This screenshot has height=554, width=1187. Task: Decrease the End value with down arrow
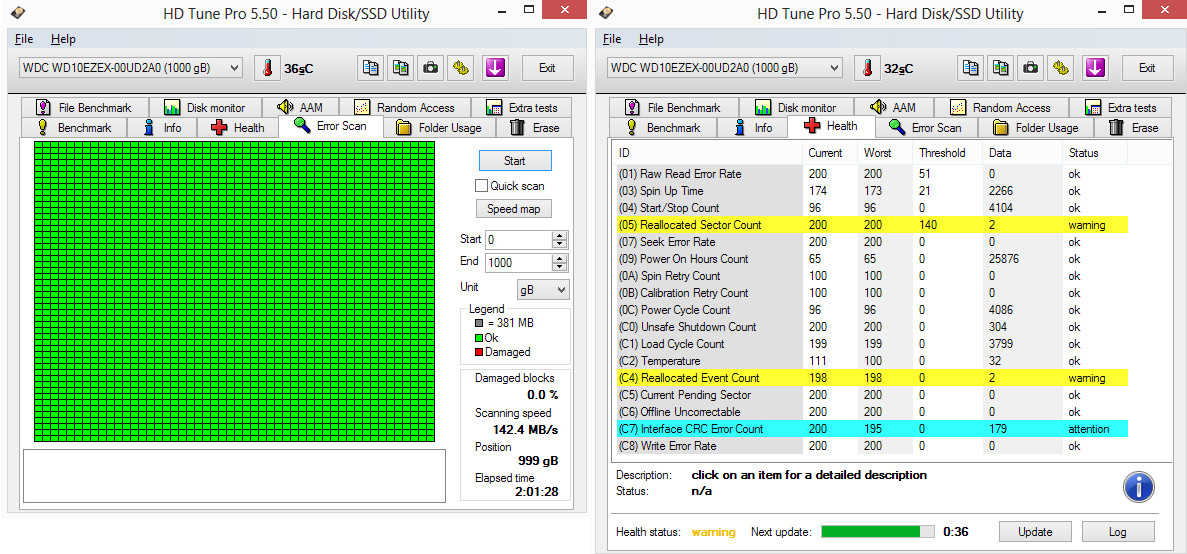coord(559,267)
